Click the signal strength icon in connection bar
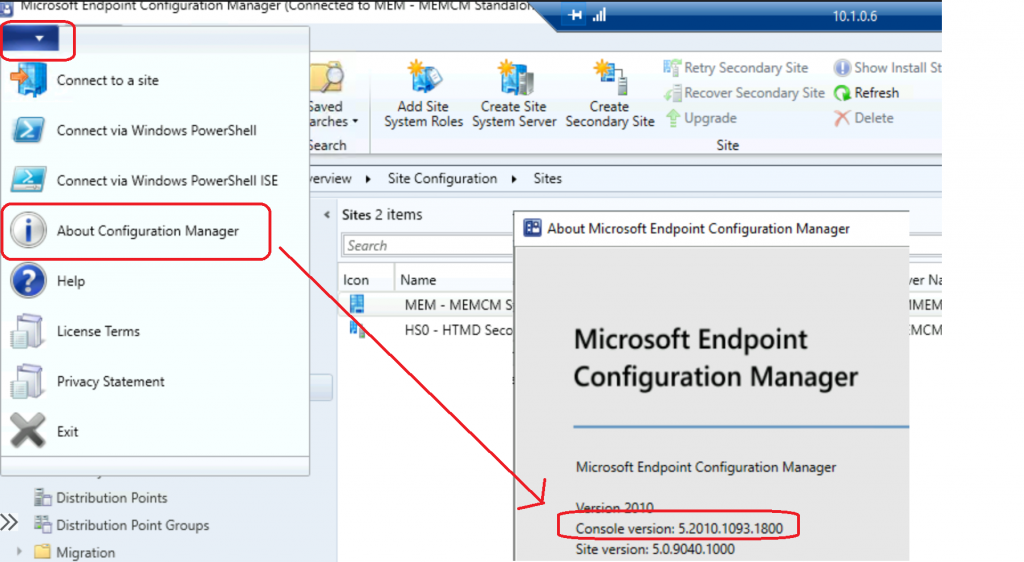The height and width of the screenshot is (562, 1024). [600, 14]
